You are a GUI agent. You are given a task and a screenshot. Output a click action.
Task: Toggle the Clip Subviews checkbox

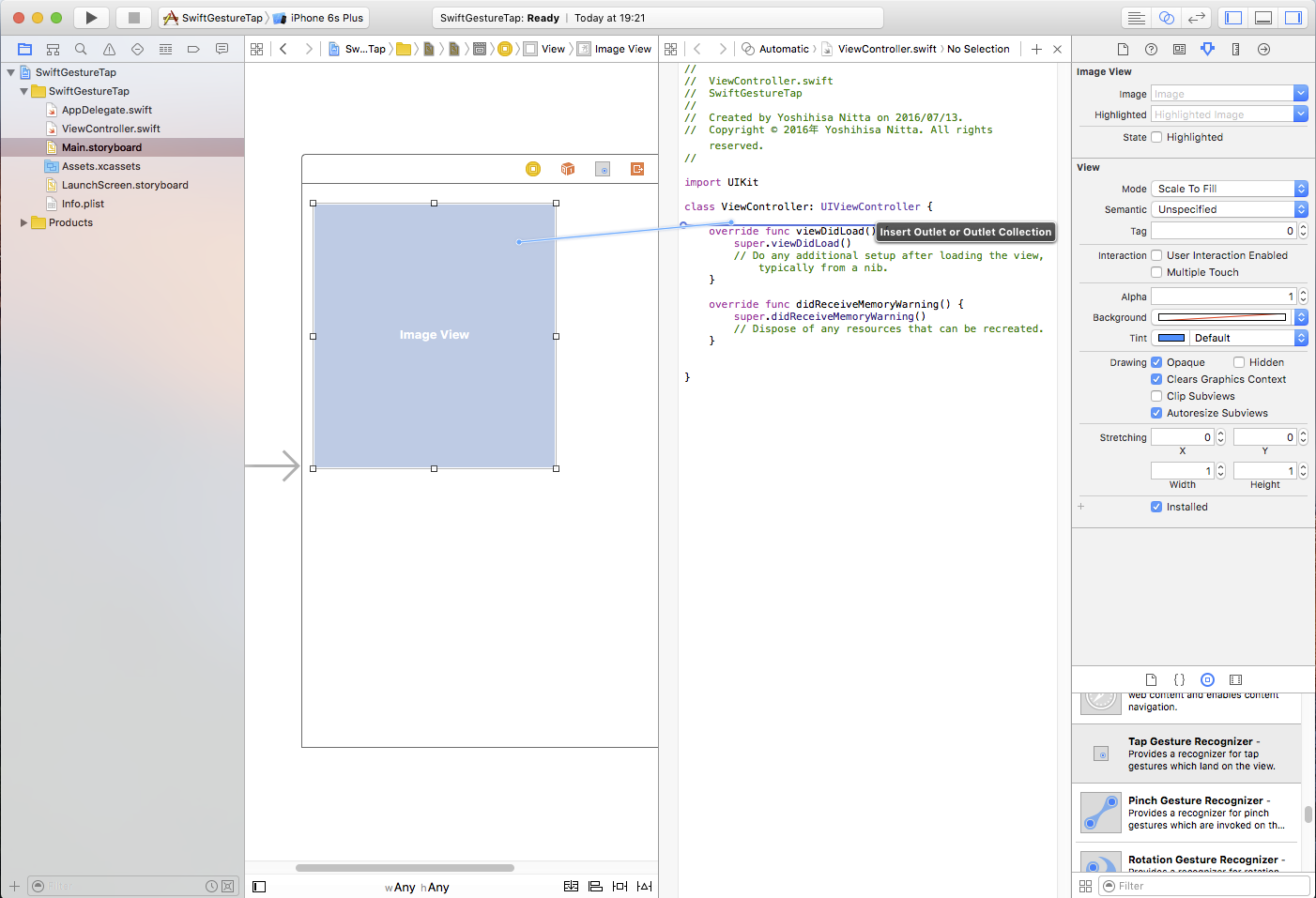(x=1156, y=396)
